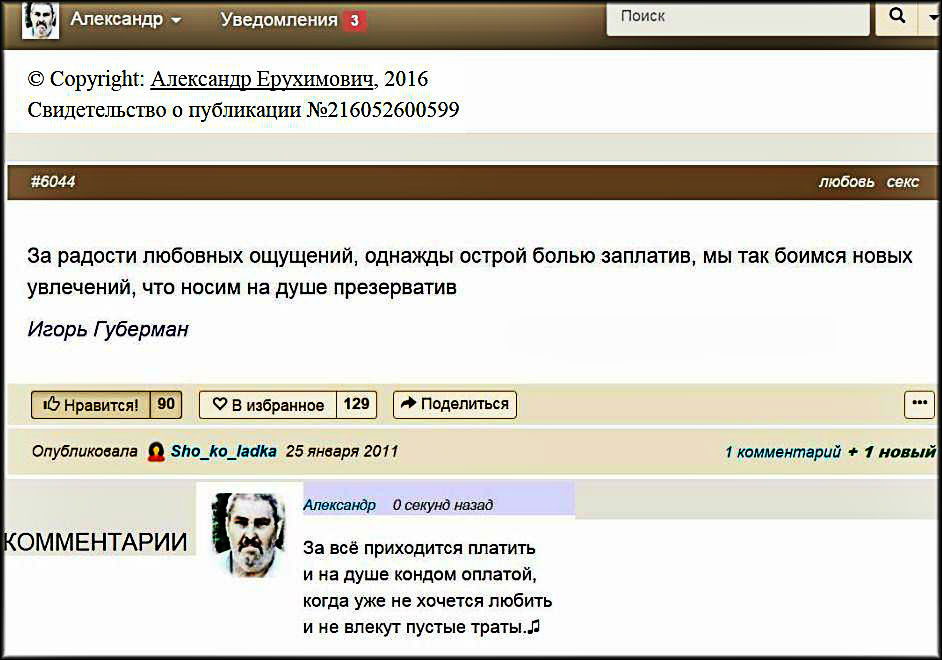Click the red notifications badge 3
Viewport: 942px width, 660px height.
(354, 21)
